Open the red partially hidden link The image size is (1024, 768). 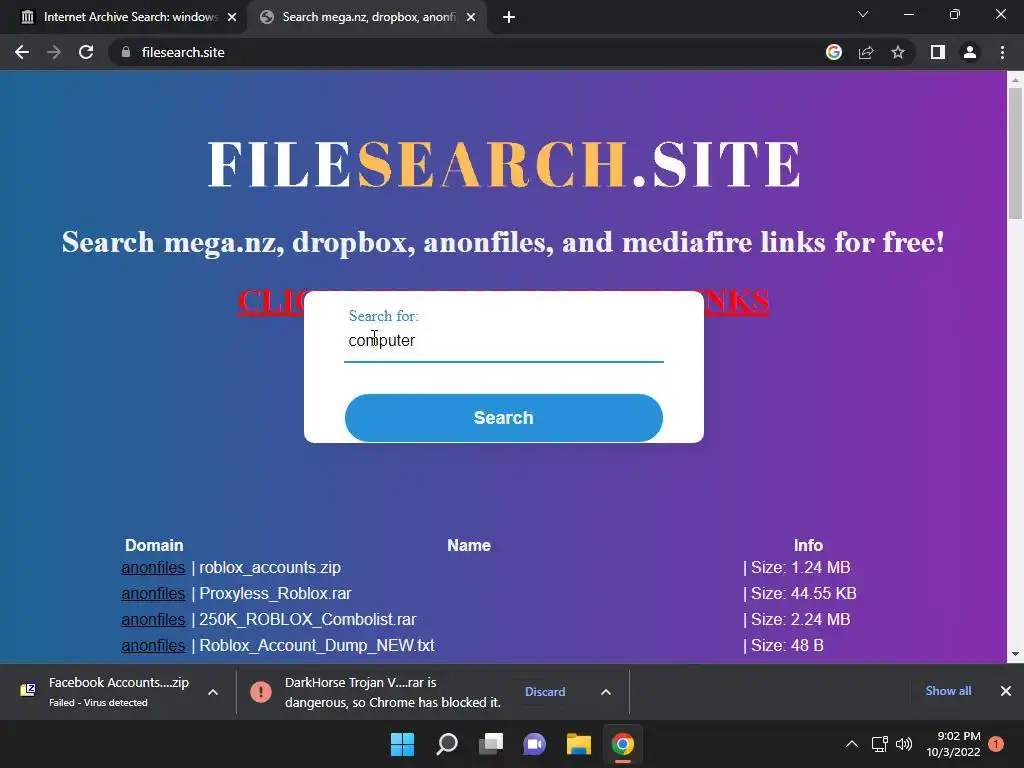point(503,302)
